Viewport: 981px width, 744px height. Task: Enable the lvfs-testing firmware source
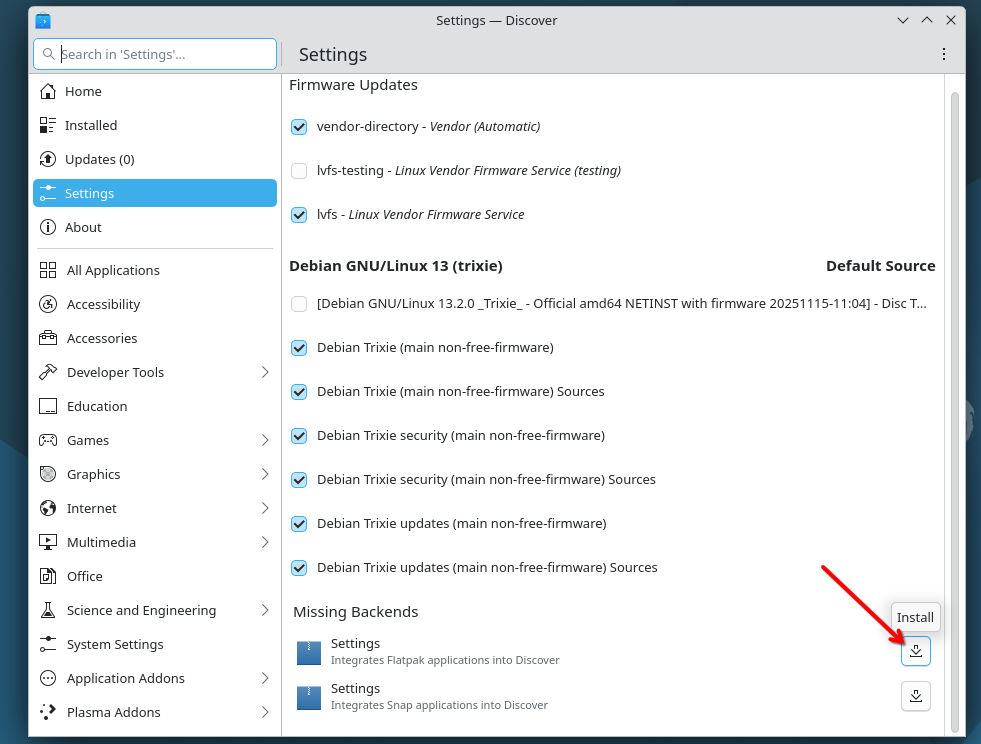pyautogui.click(x=299, y=171)
